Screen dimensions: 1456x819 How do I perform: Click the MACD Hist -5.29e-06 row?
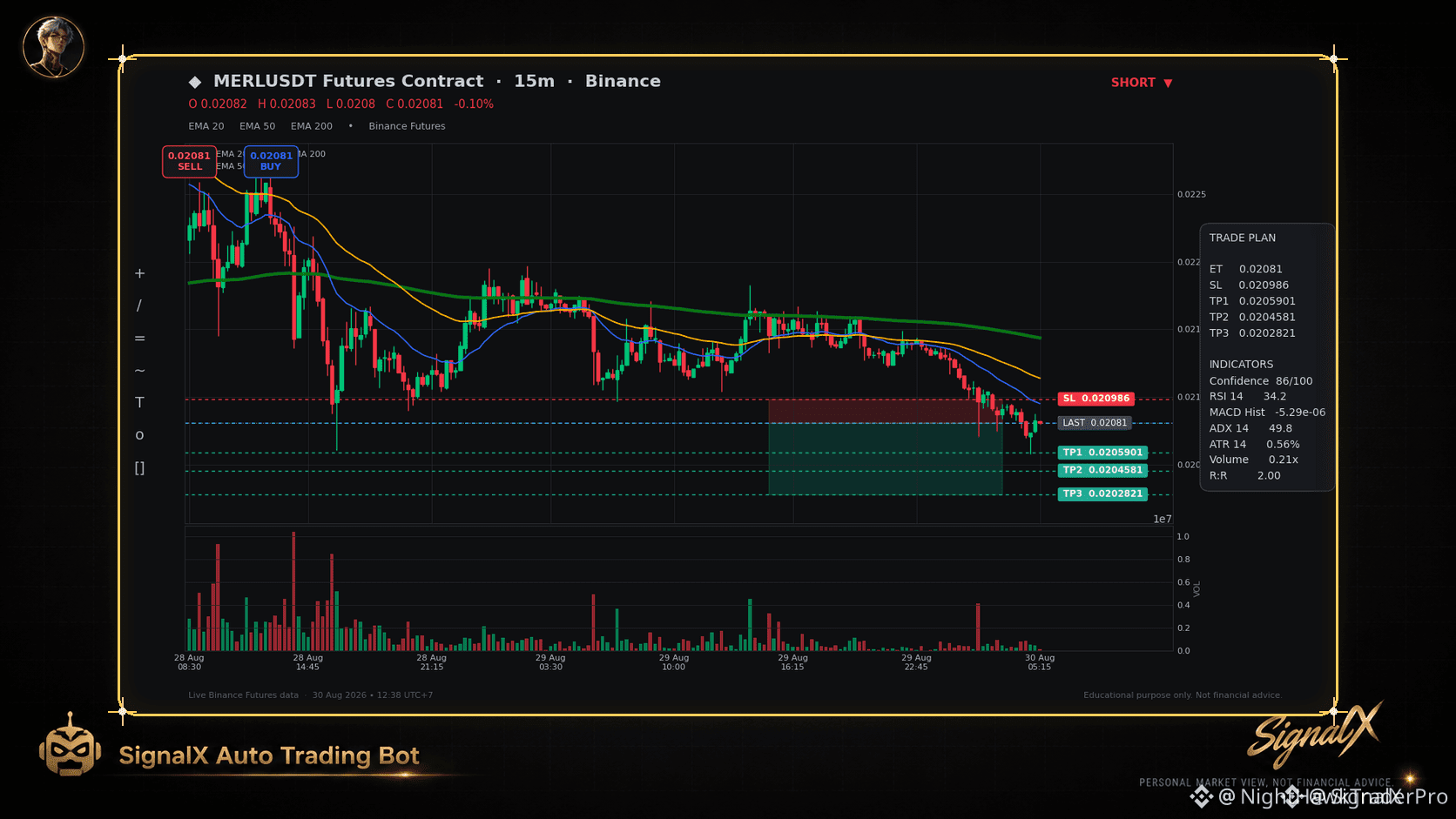click(x=1267, y=413)
